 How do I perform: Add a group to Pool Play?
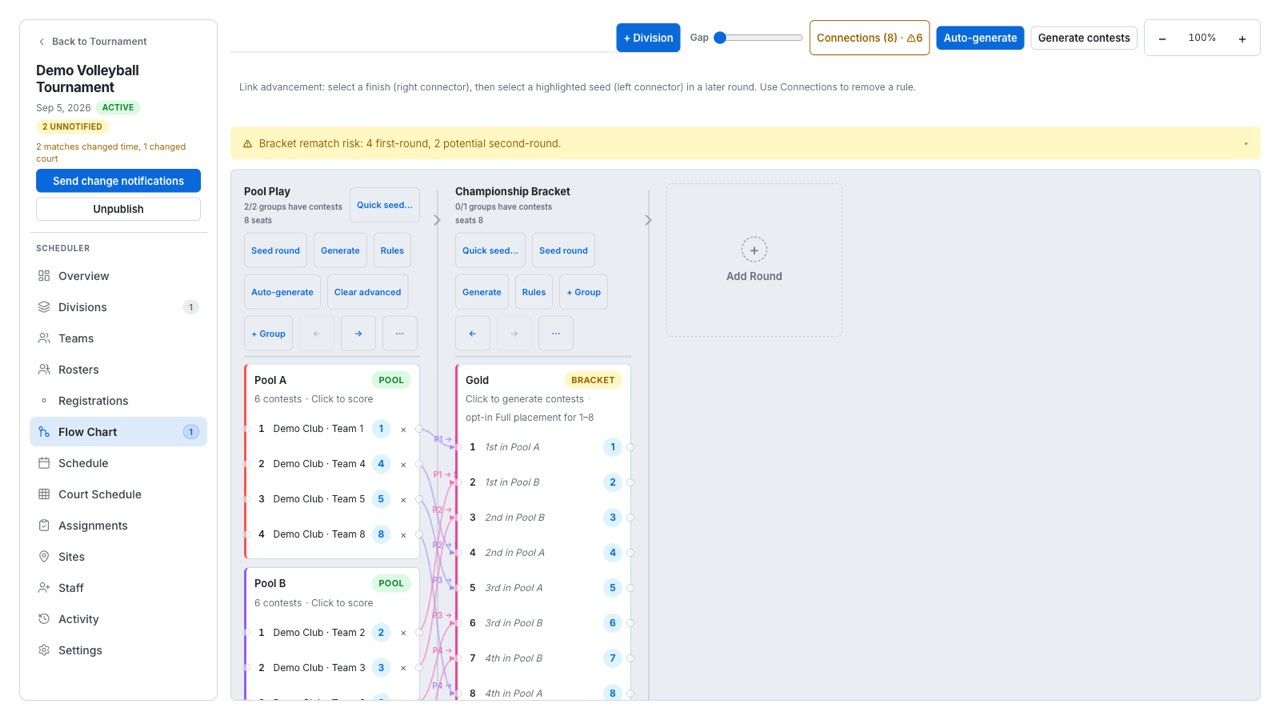pos(268,334)
